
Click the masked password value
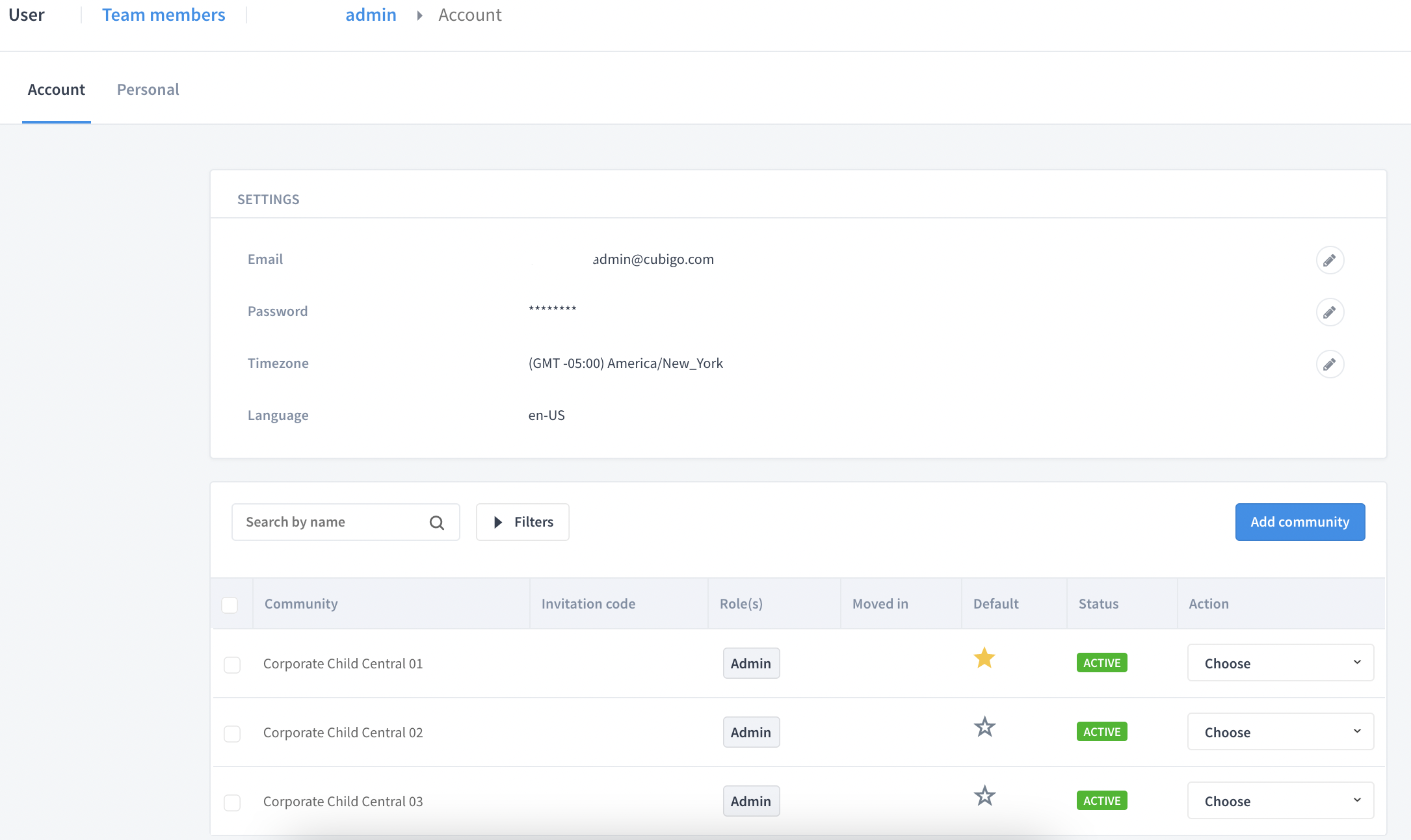point(552,309)
